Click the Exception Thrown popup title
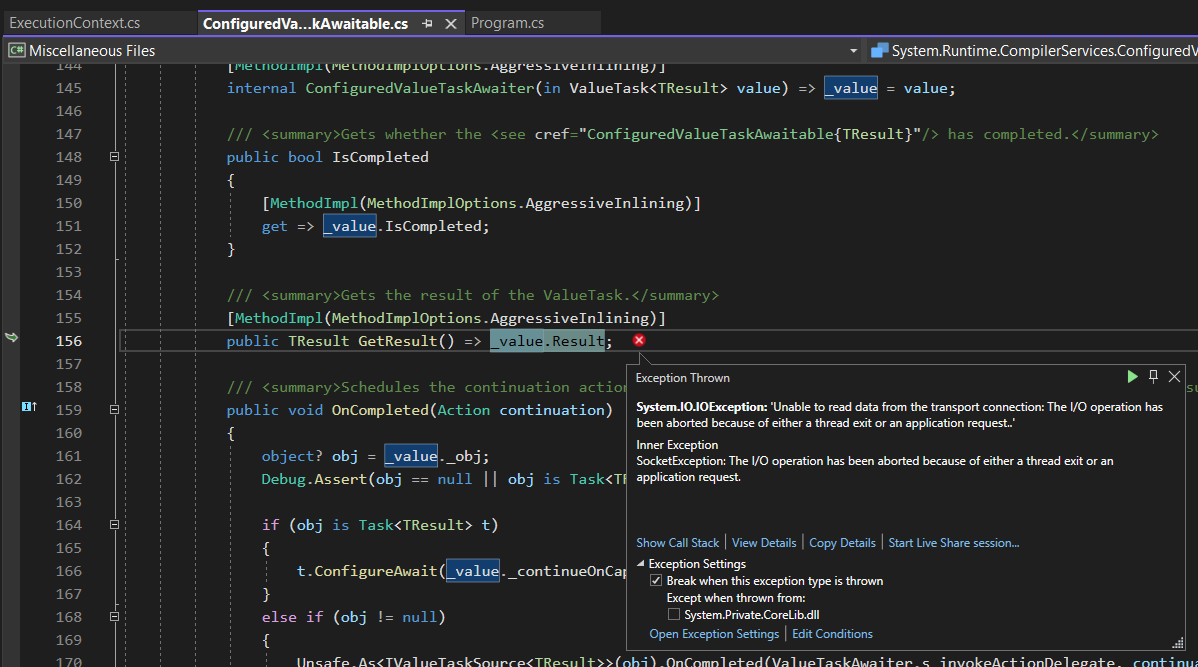1198x667 pixels. (682, 377)
